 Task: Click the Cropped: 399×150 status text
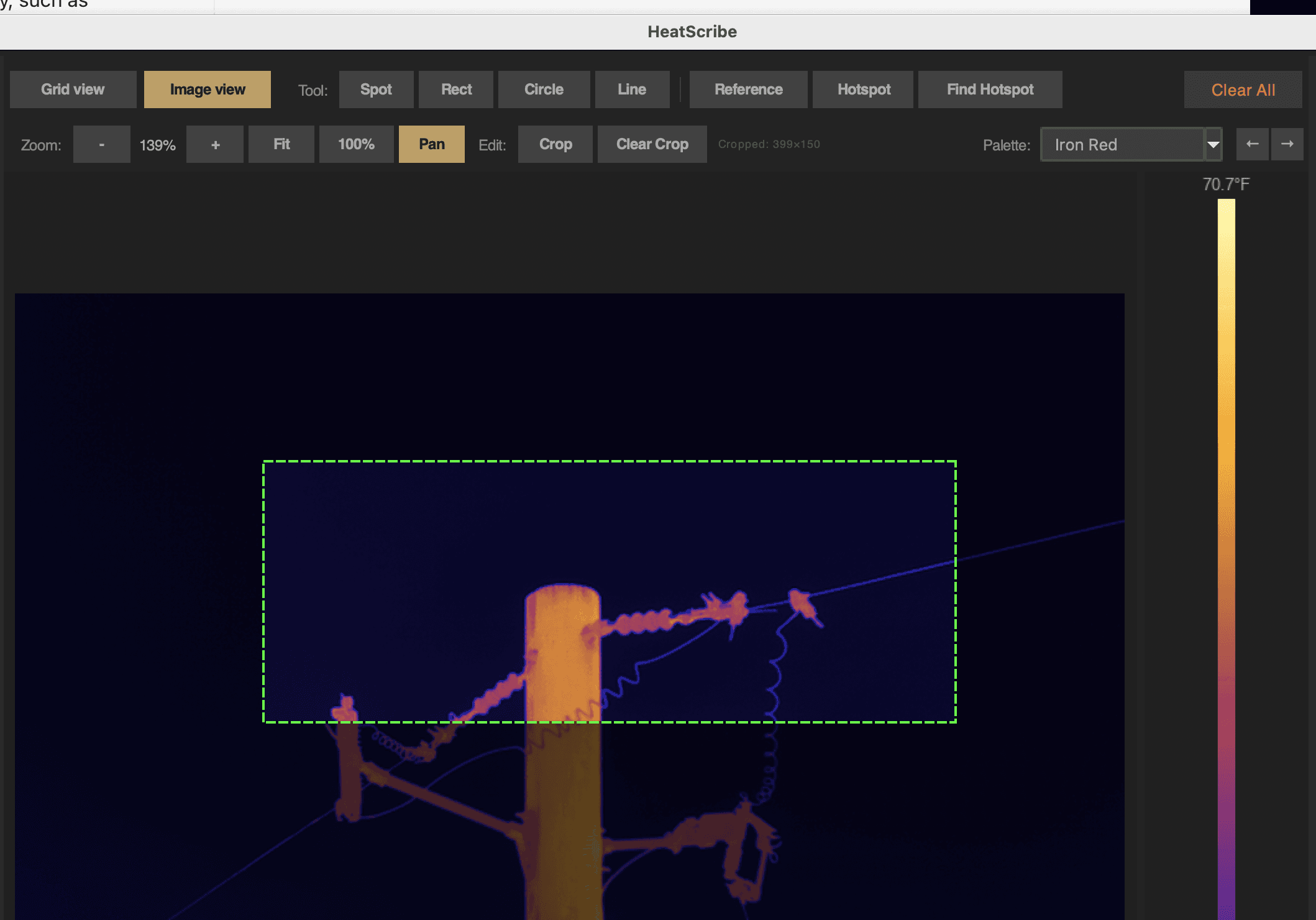(x=769, y=144)
